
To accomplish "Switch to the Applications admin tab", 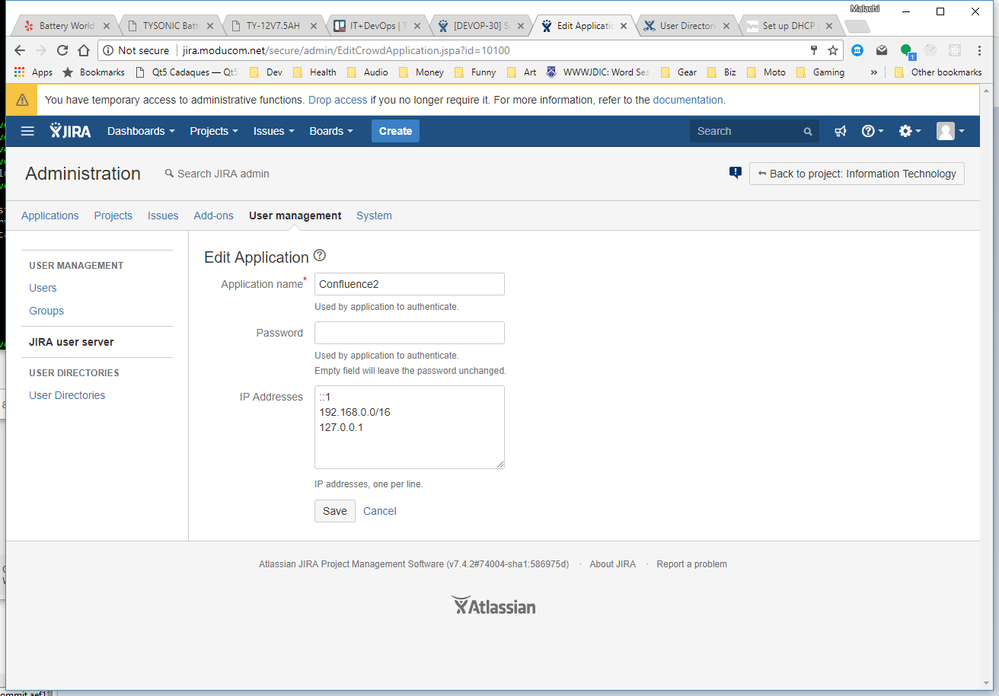I will click(x=50, y=215).
